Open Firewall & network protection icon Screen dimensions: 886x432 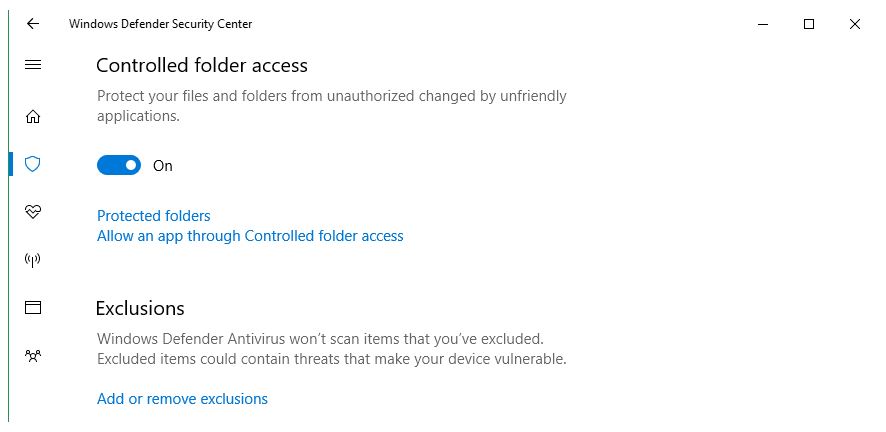point(33,260)
